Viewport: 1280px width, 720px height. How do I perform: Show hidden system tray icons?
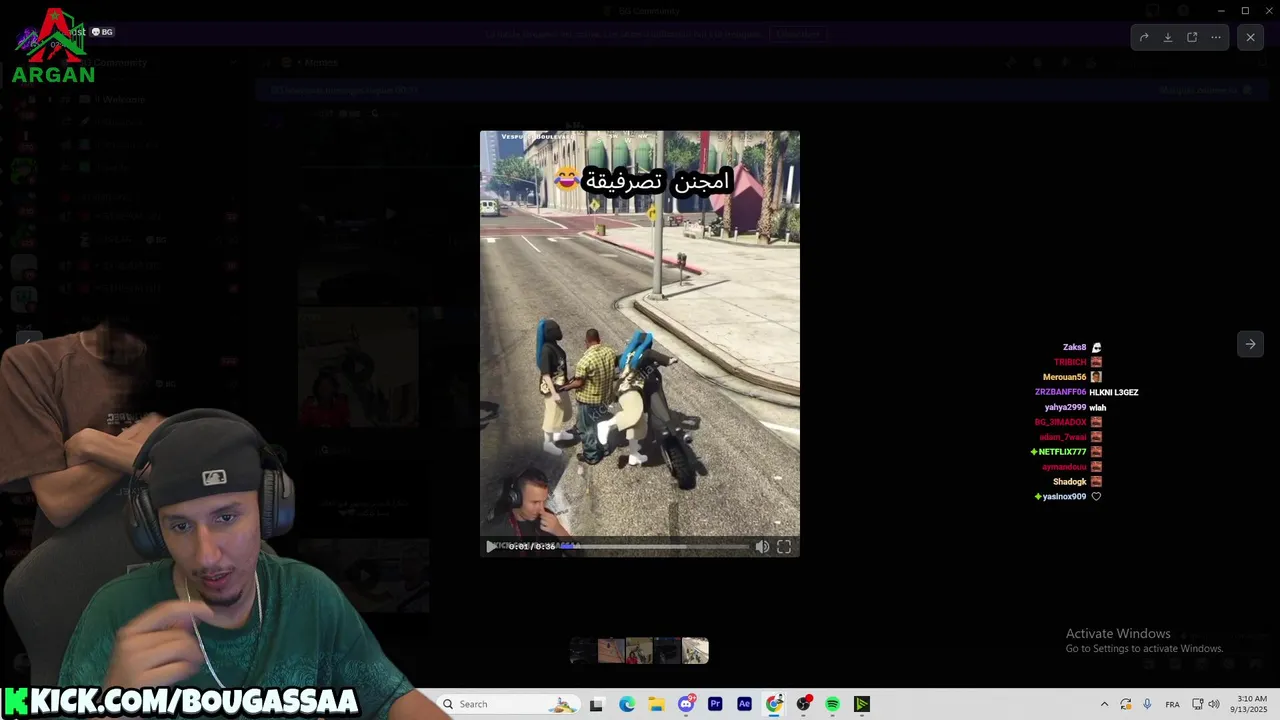click(x=1104, y=704)
